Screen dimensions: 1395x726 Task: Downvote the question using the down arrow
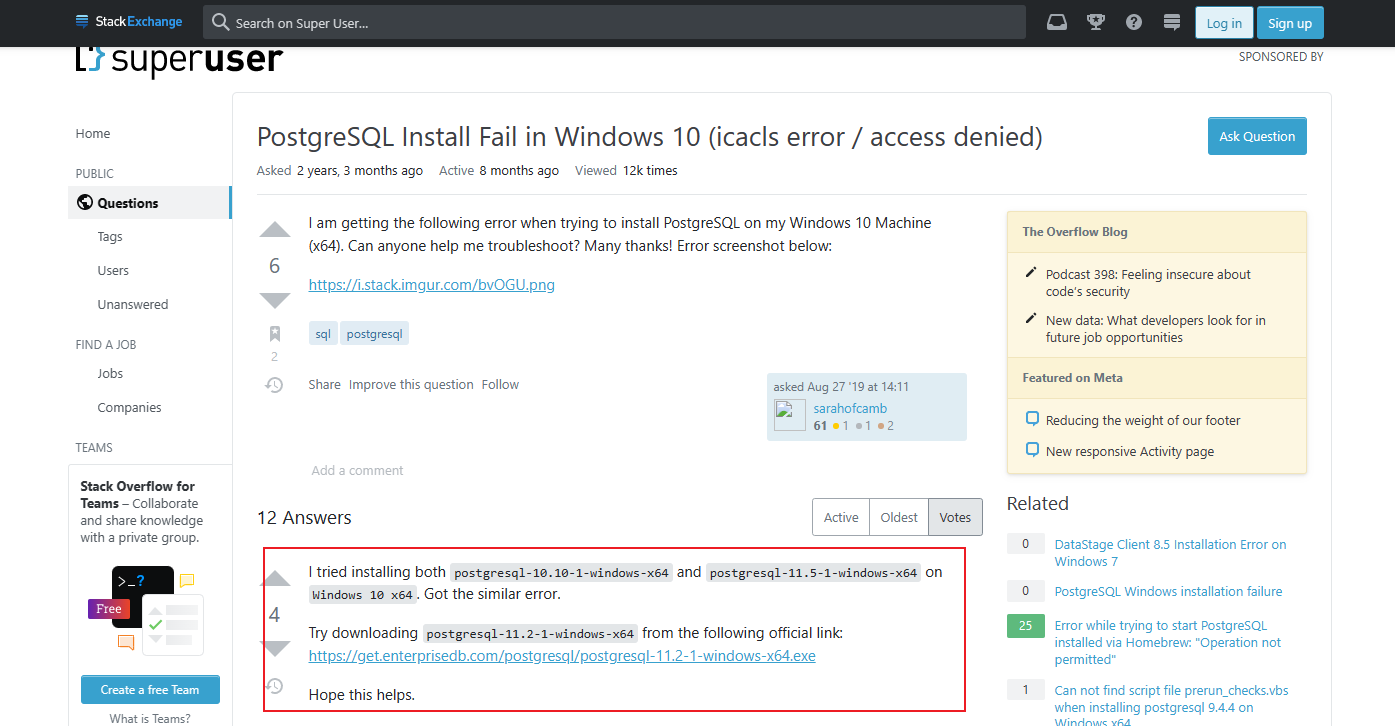coord(274,300)
